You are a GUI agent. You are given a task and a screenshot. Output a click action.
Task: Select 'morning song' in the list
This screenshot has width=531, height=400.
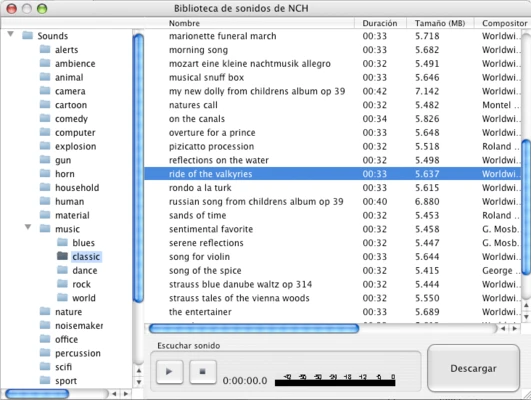(332, 50)
